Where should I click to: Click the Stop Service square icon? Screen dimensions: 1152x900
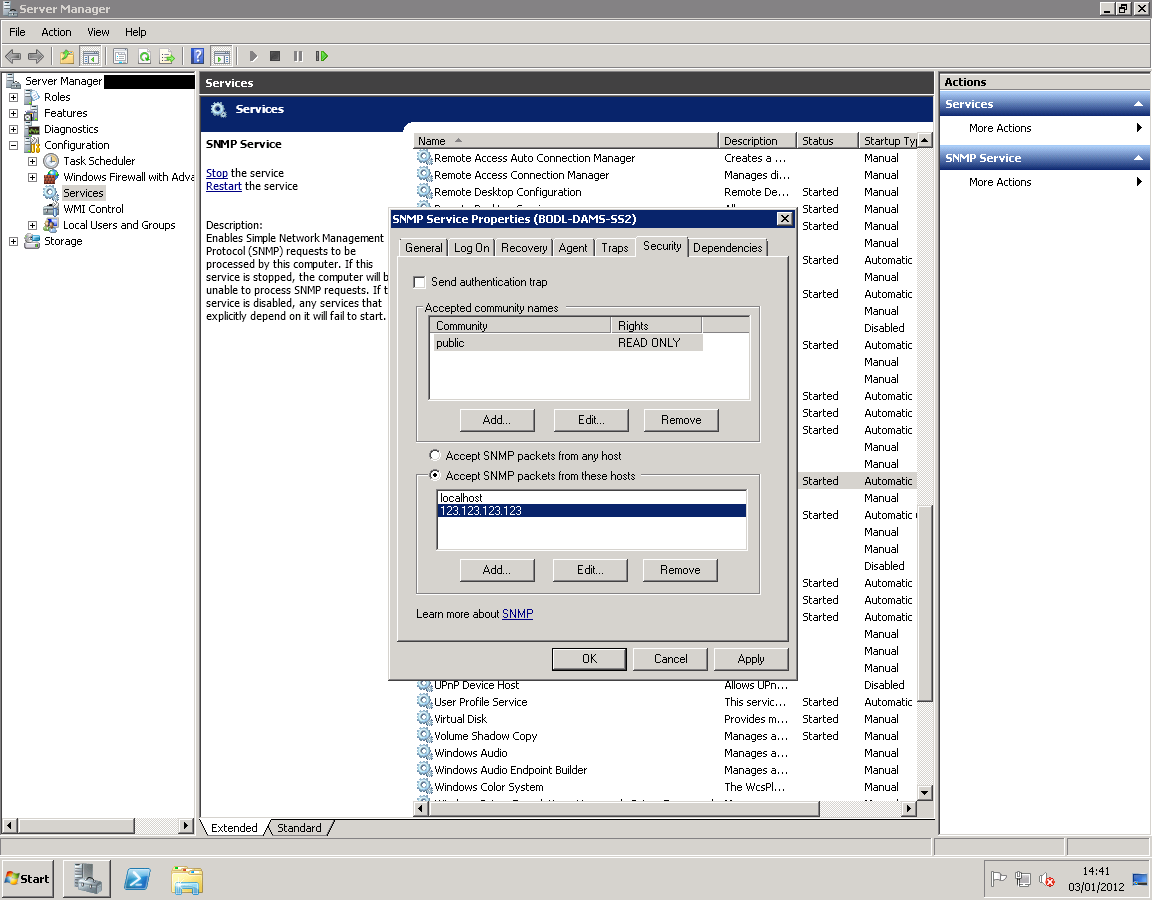[x=275, y=56]
